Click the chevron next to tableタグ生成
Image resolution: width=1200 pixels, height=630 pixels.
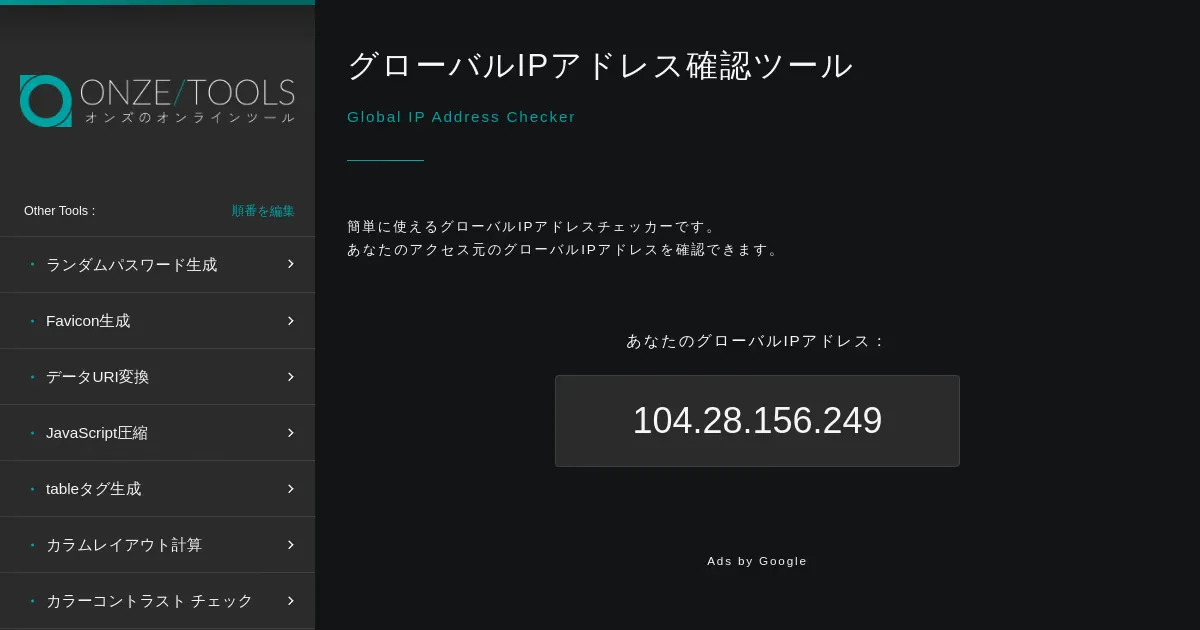coord(290,488)
